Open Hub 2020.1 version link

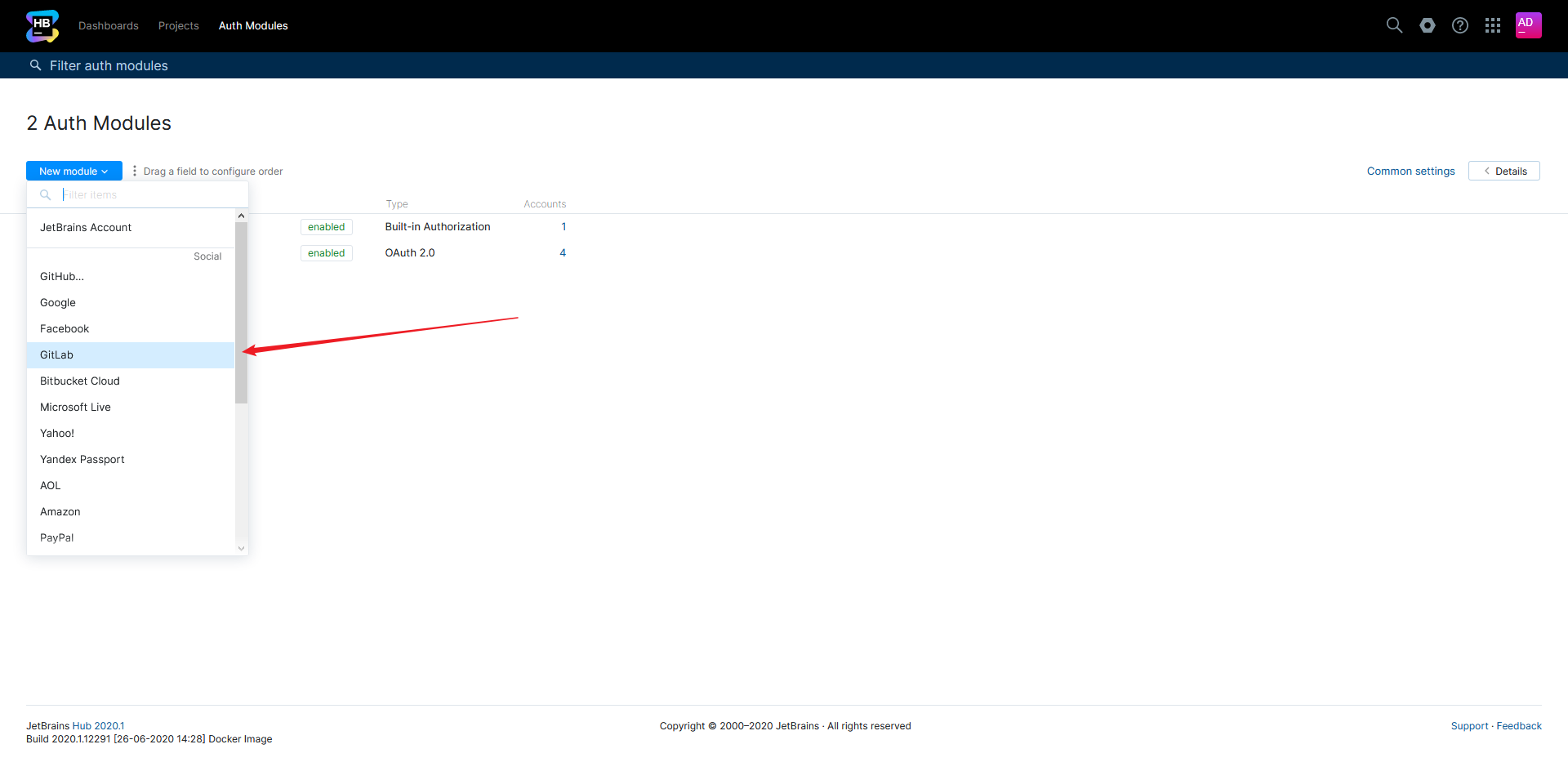pos(98,725)
